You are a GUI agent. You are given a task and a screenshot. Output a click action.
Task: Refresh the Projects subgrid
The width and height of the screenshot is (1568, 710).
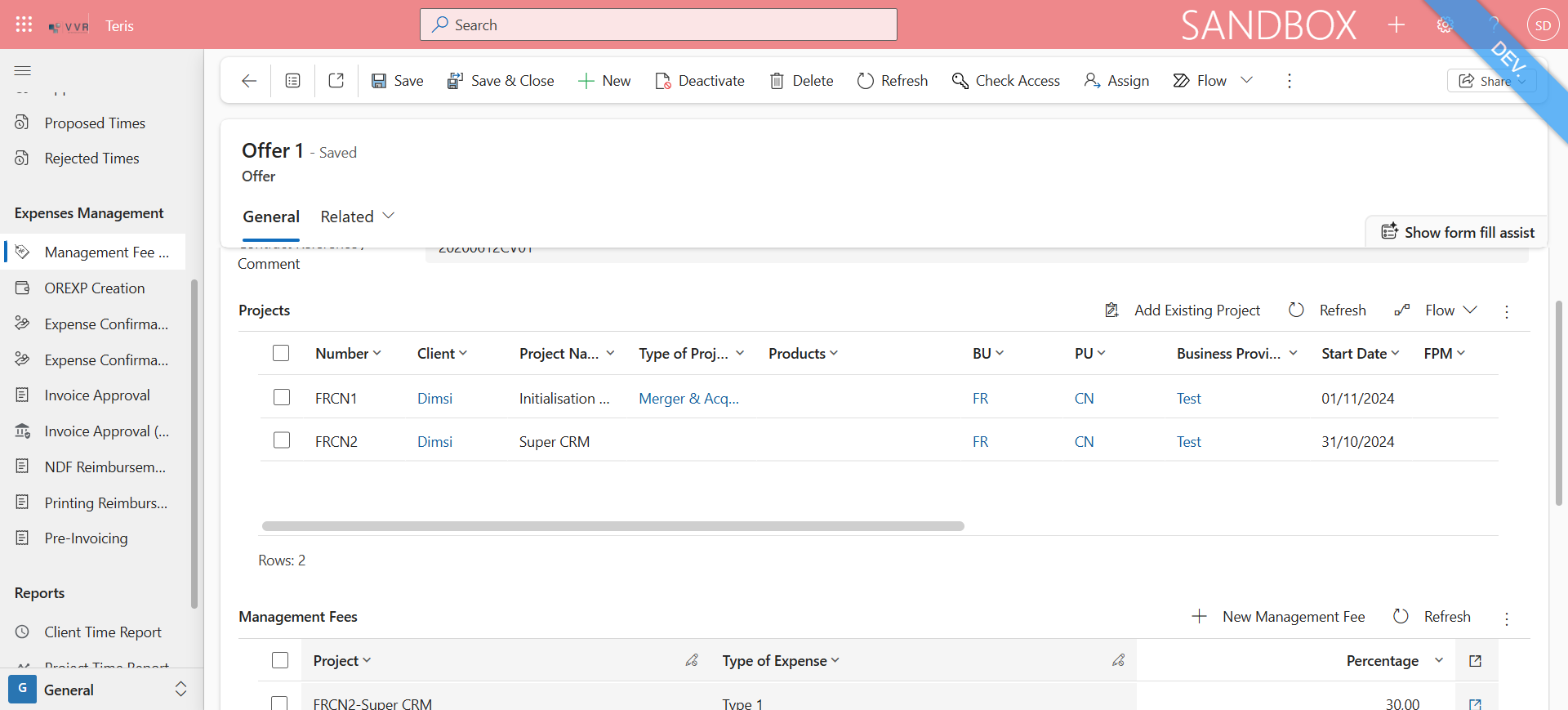coord(1327,310)
